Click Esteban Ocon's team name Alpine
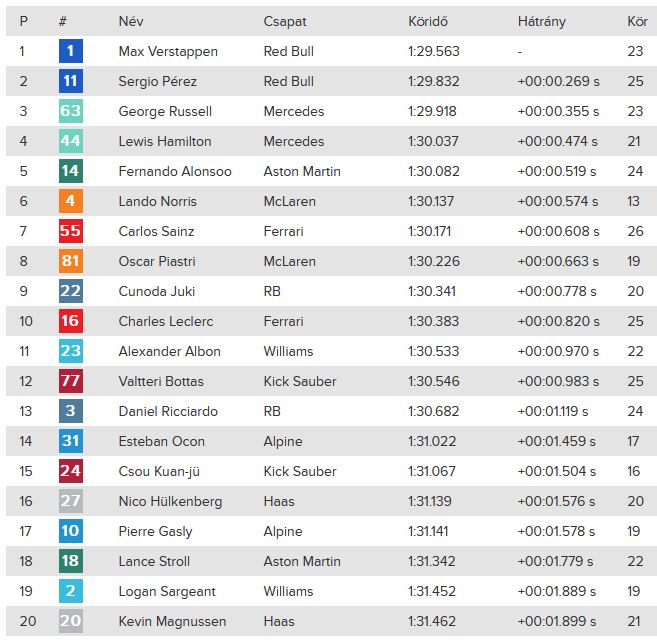This screenshot has height=642, width=657. point(282,441)
